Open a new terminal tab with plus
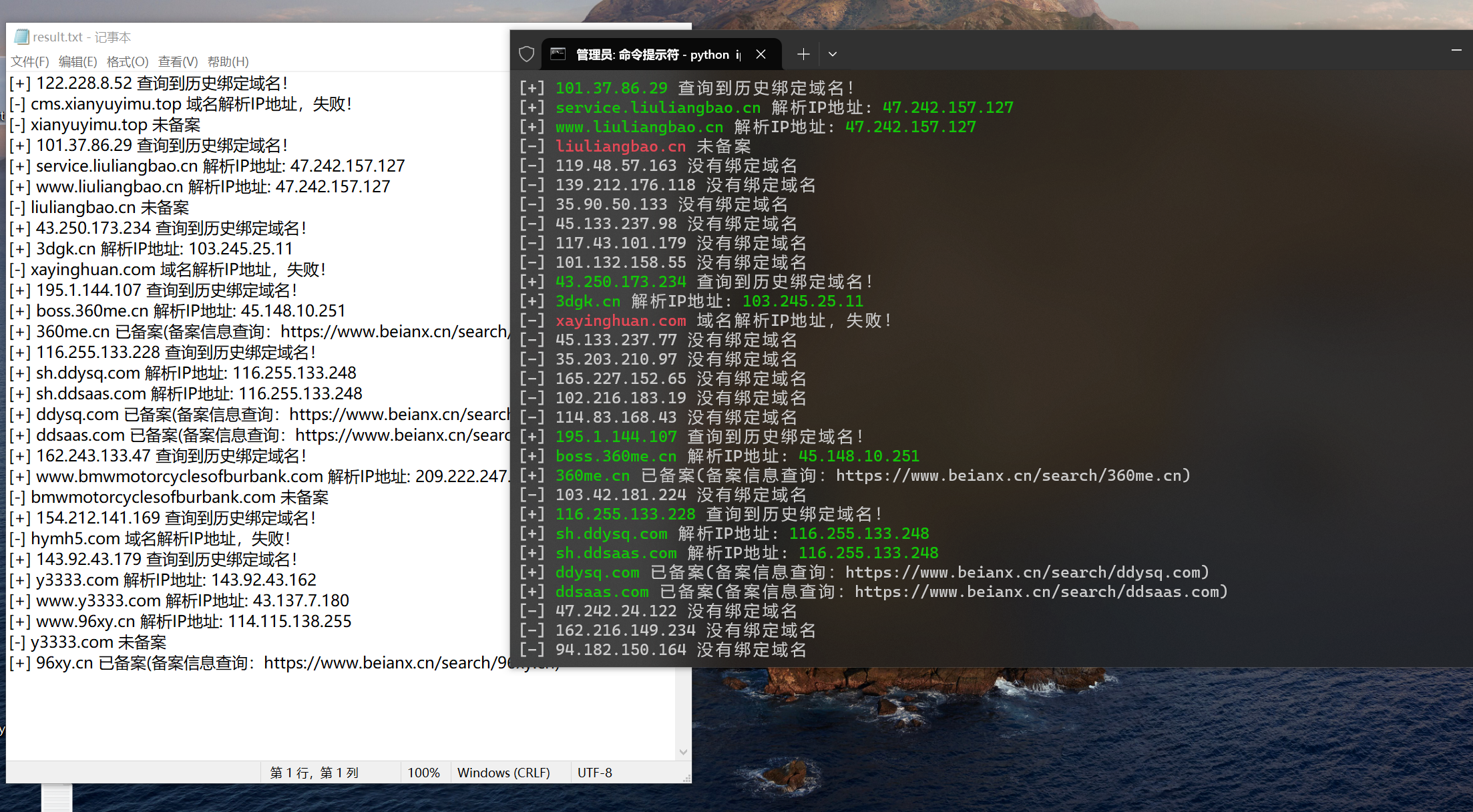The width and height of the screenshot is (1473, 812). click(803, 54)
